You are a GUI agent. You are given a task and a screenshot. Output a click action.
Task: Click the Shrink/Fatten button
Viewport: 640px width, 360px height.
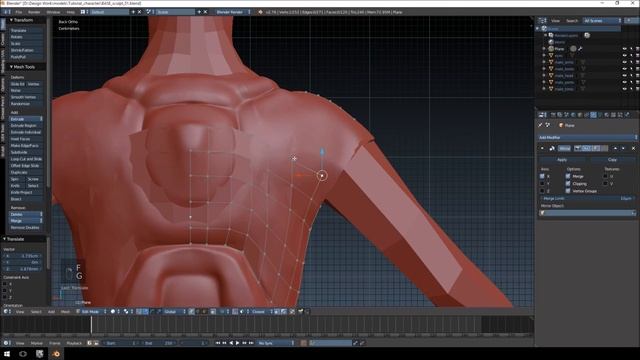[26, 51]
